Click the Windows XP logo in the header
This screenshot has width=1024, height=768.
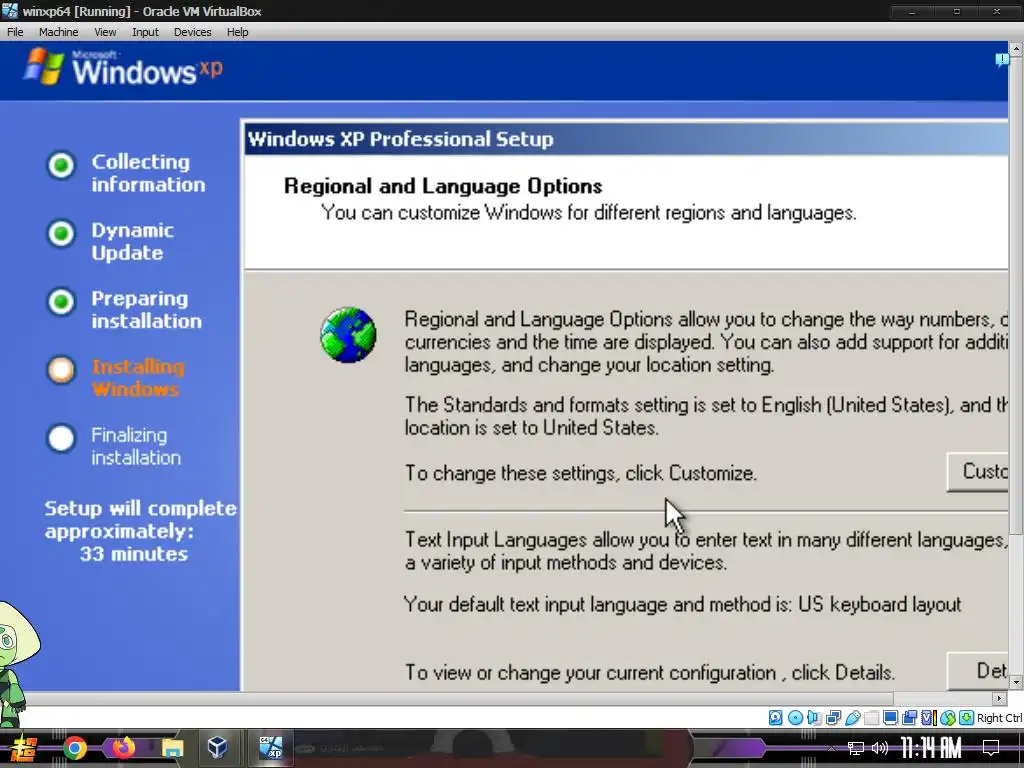pyautogui.click(x=123, y=67)
